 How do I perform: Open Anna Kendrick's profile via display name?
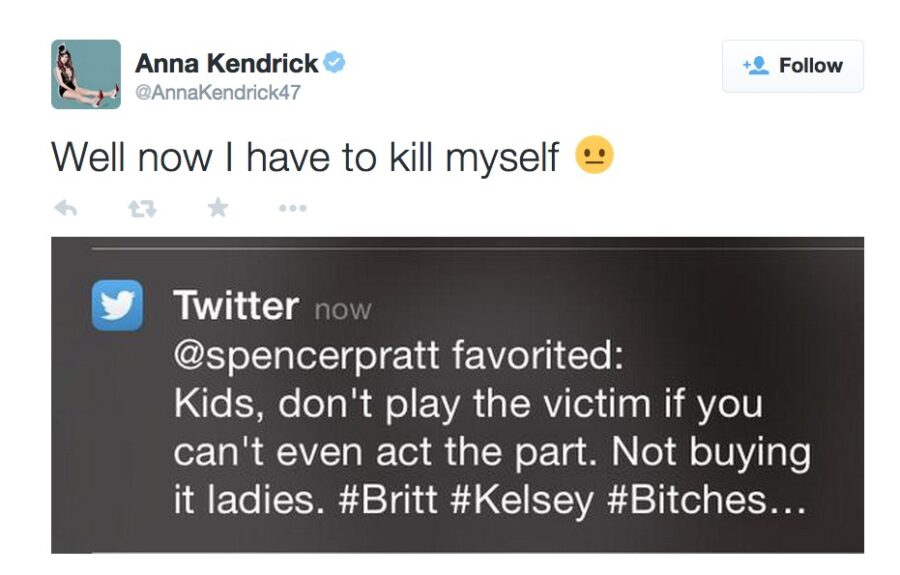226,64
